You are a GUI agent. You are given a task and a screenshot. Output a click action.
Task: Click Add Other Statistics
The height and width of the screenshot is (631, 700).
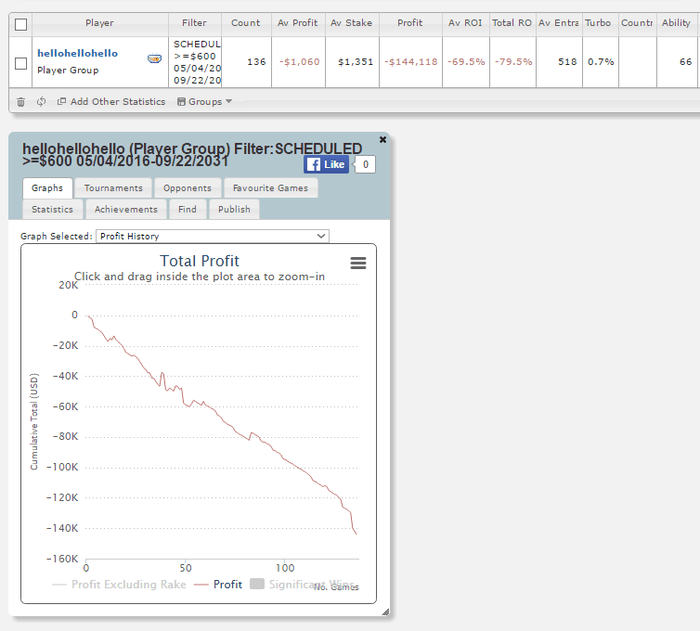point(111,102)
